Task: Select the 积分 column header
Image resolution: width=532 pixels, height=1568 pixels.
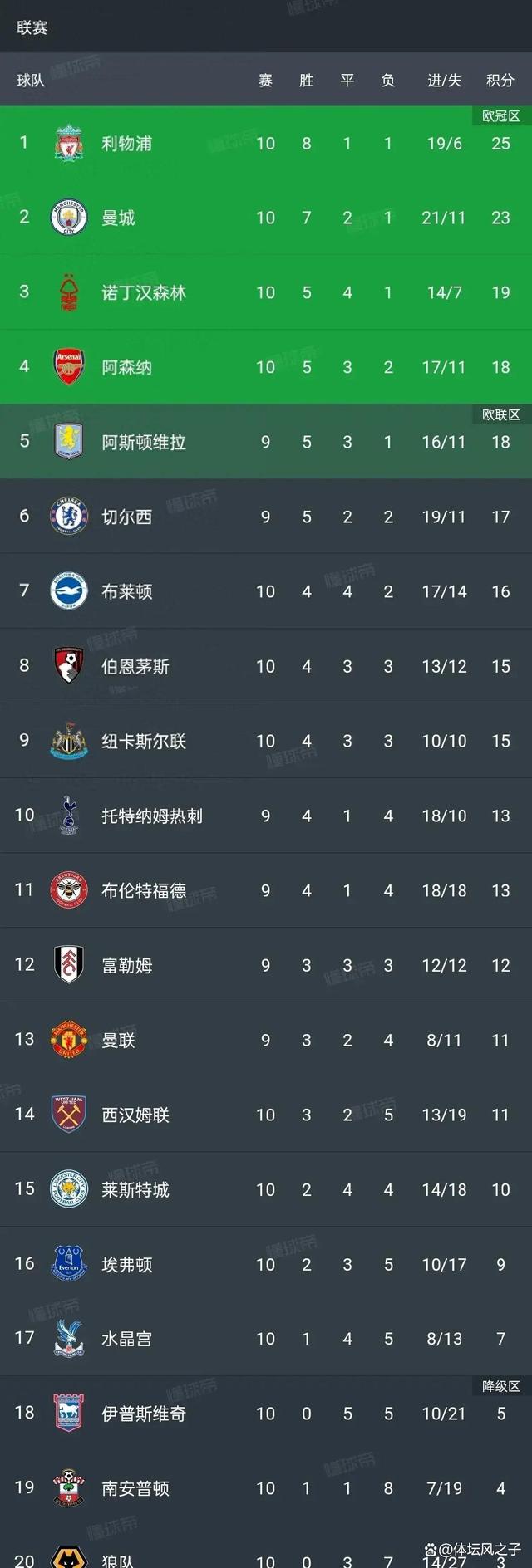Action: coord(500,81)
